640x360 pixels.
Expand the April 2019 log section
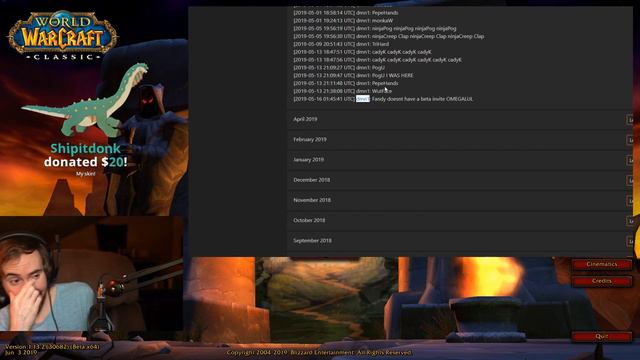coord(460,119)
